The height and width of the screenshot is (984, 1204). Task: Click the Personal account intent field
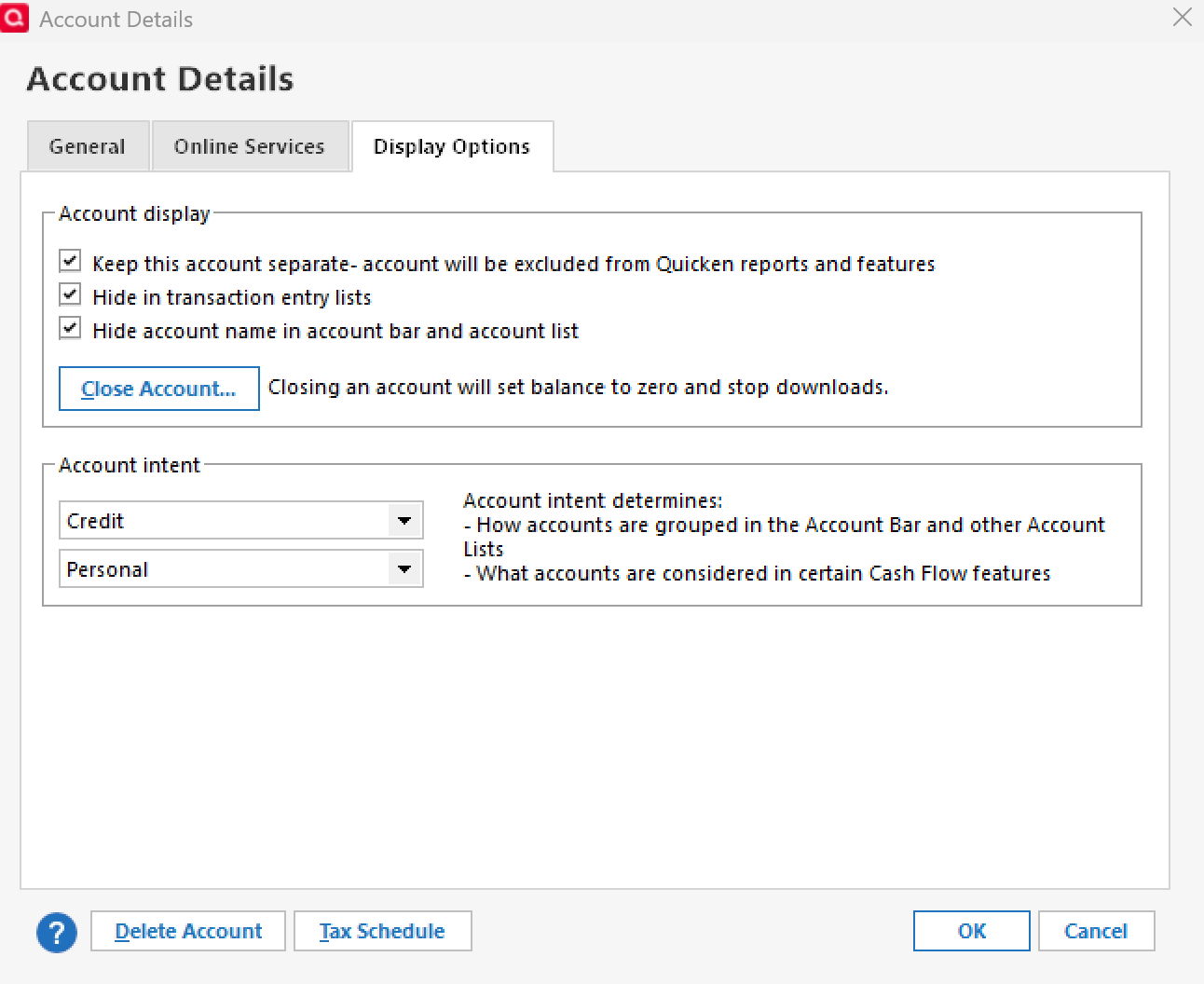point(224,569)
